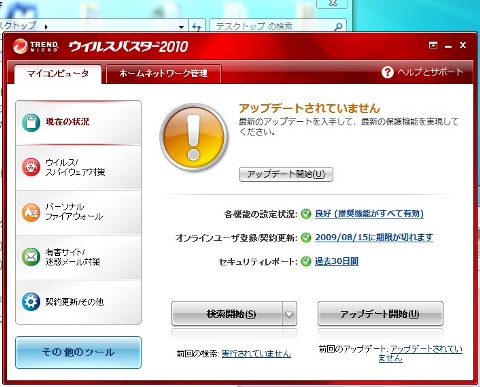Expand the 検索開始 dropdown arrow
Viewport: 480px width, 387px height.
click(289, 314)
